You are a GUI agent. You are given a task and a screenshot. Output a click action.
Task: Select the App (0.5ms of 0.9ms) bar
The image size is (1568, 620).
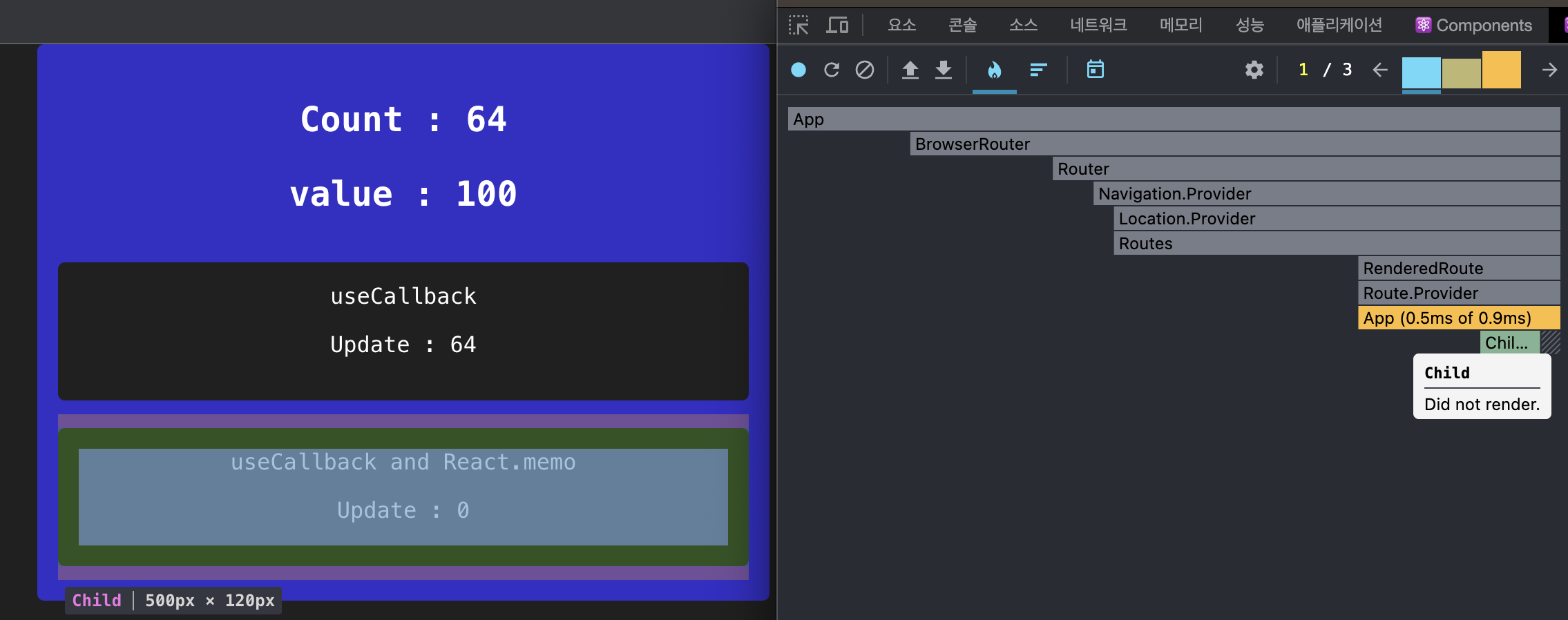[1459, 318]
